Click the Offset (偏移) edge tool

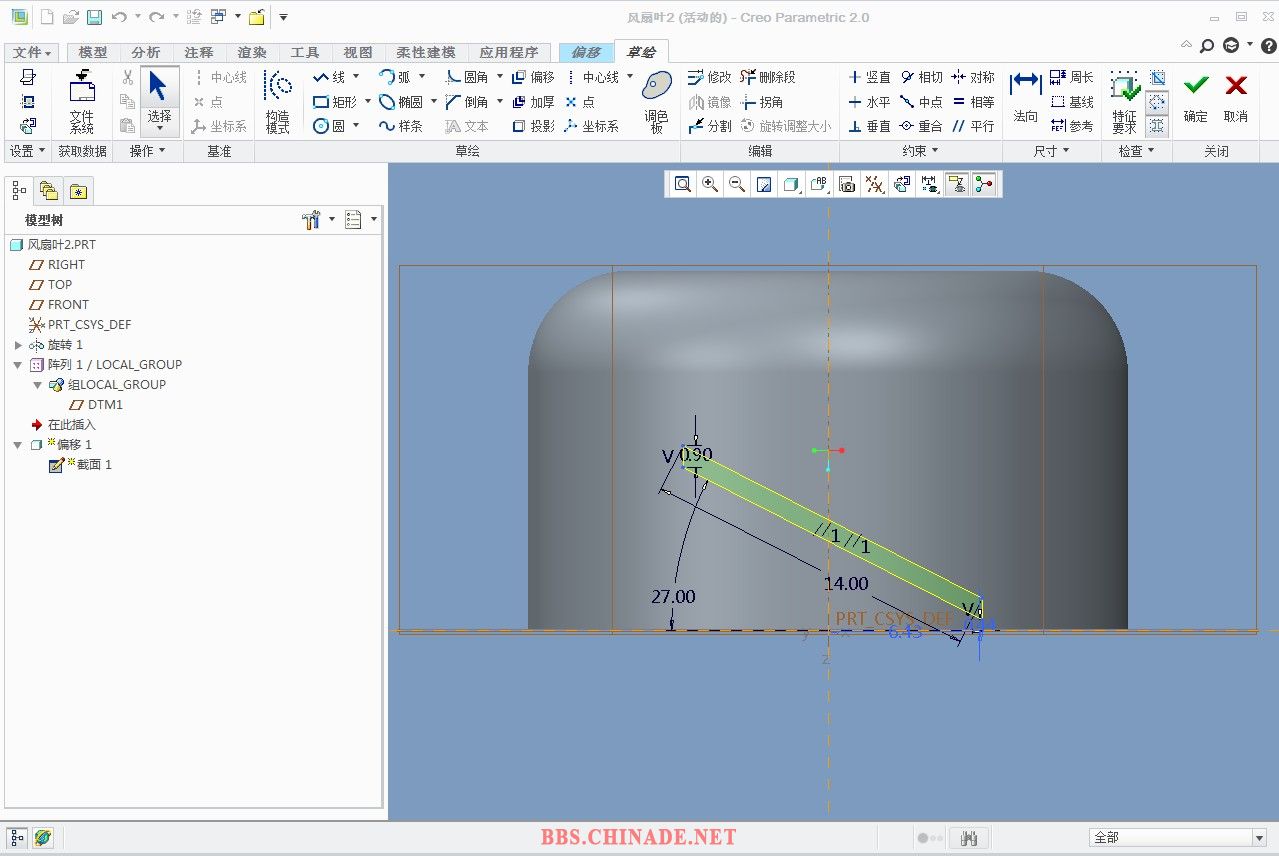click(x=533, y=77)
